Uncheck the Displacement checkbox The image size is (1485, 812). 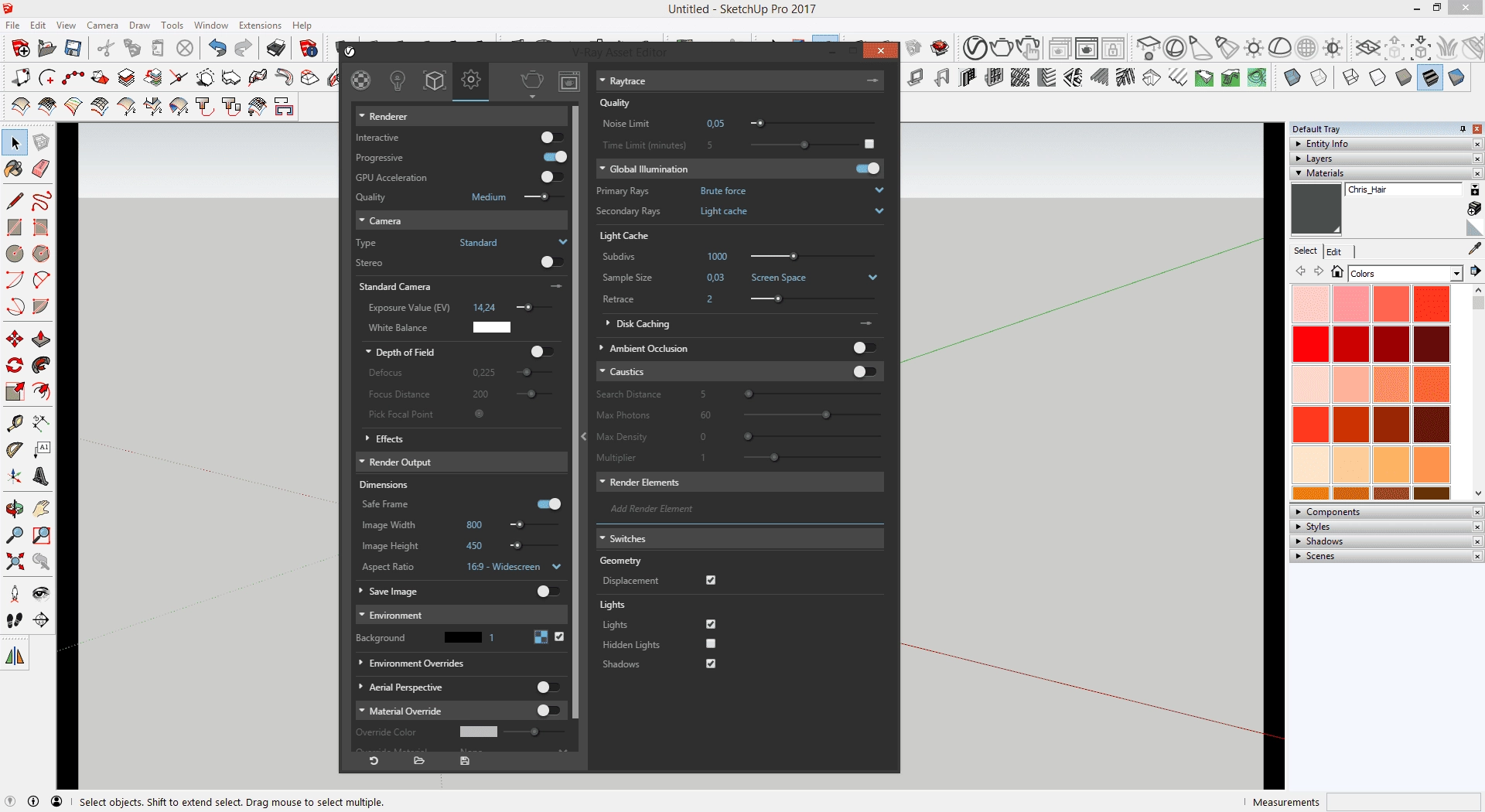711,580
